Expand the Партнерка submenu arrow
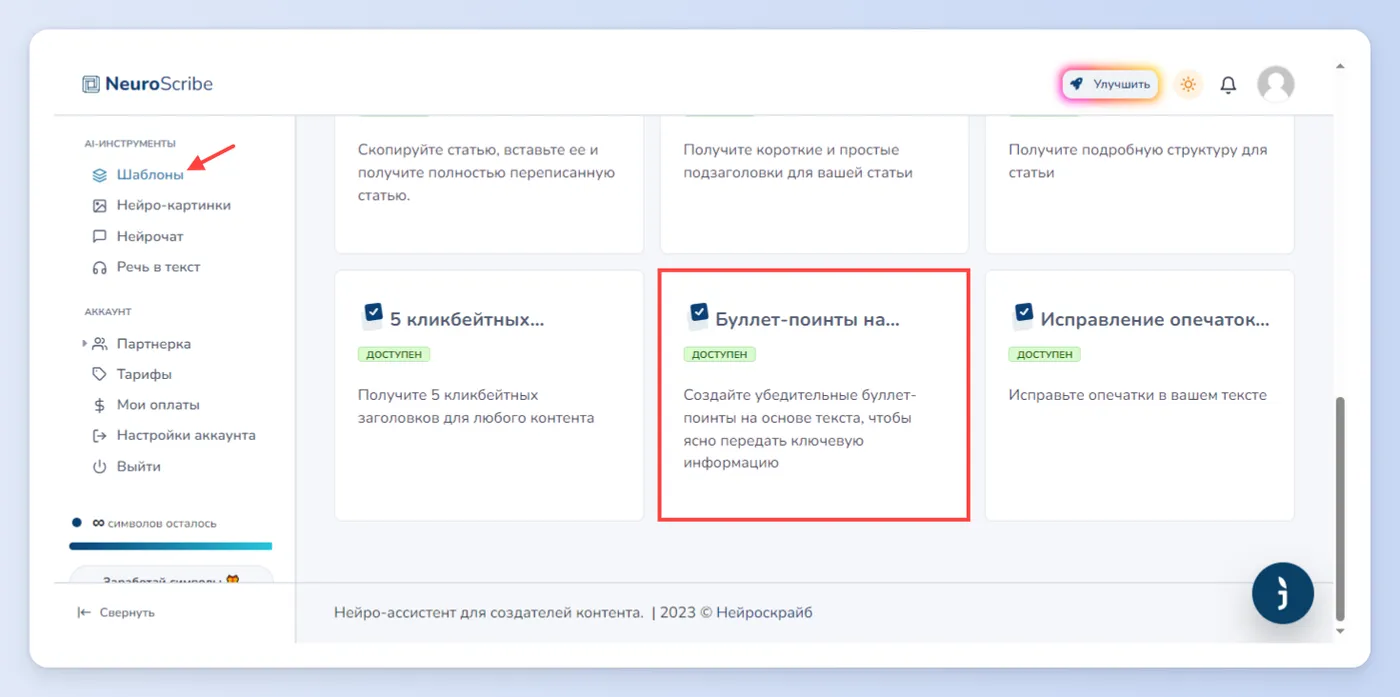The width and height of the screenshot is (1400, 697). (84, 344)
